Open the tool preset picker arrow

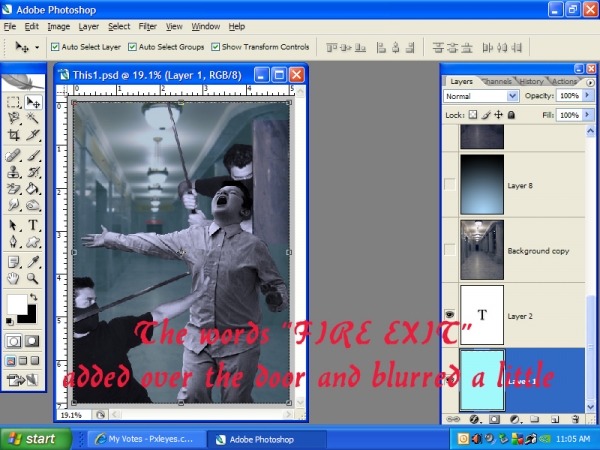(37, 47)
